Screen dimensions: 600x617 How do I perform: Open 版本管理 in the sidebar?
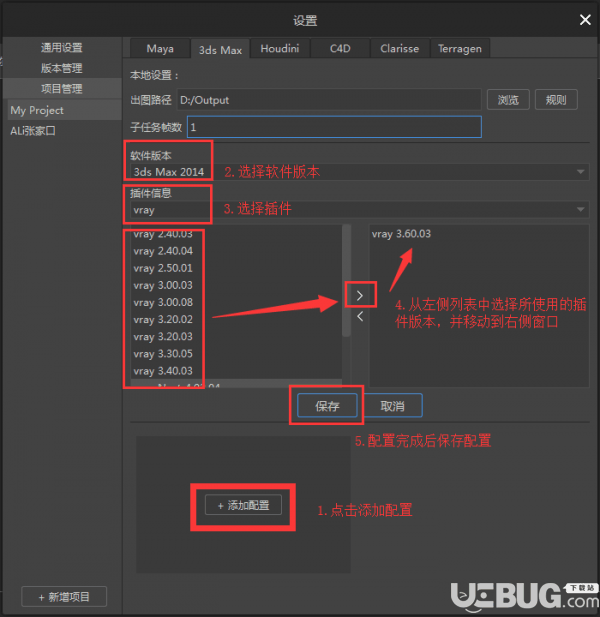pos(62,68)
